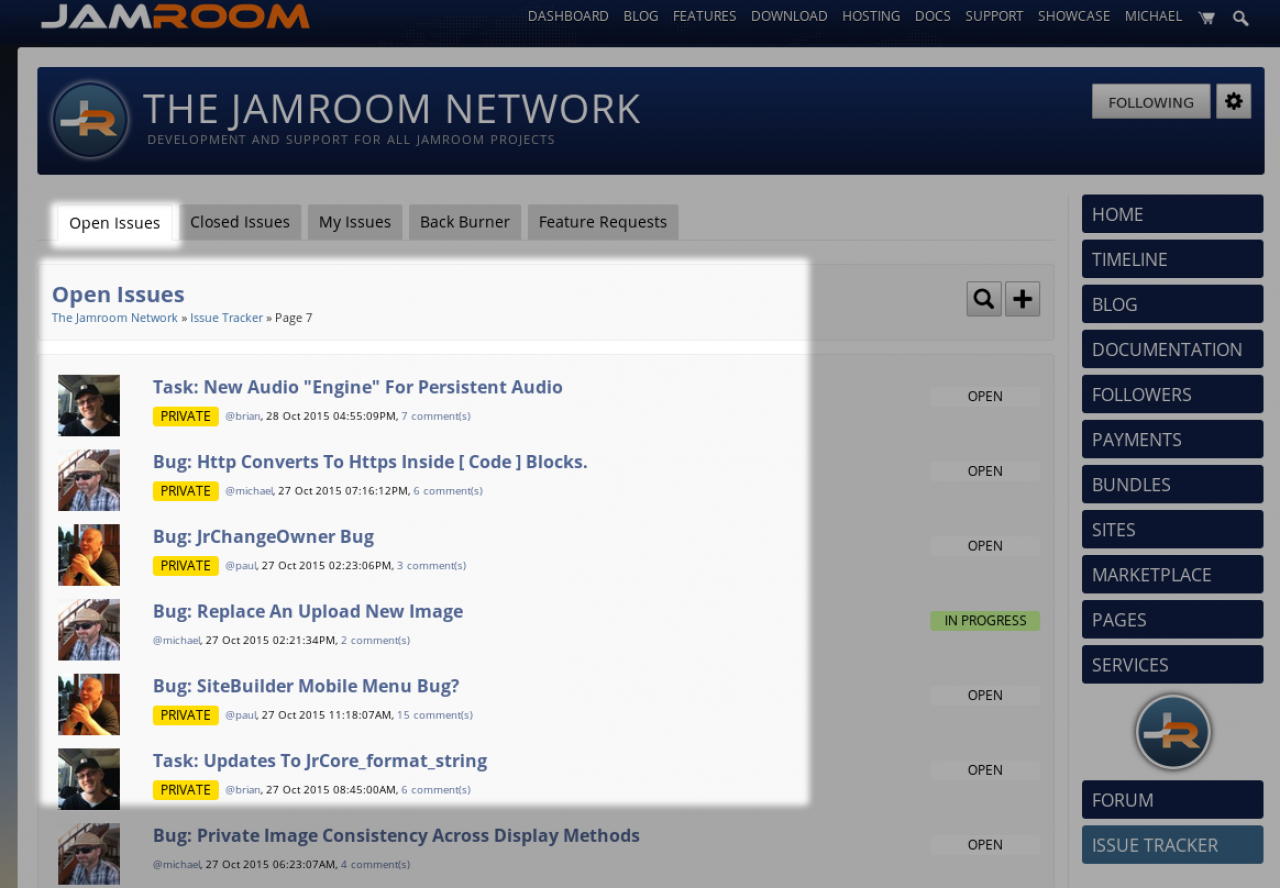Image resolution: width=1280 pixels, height=888 pixels.
Task: Switch to the My Issues tab
Action: [355, 222]
